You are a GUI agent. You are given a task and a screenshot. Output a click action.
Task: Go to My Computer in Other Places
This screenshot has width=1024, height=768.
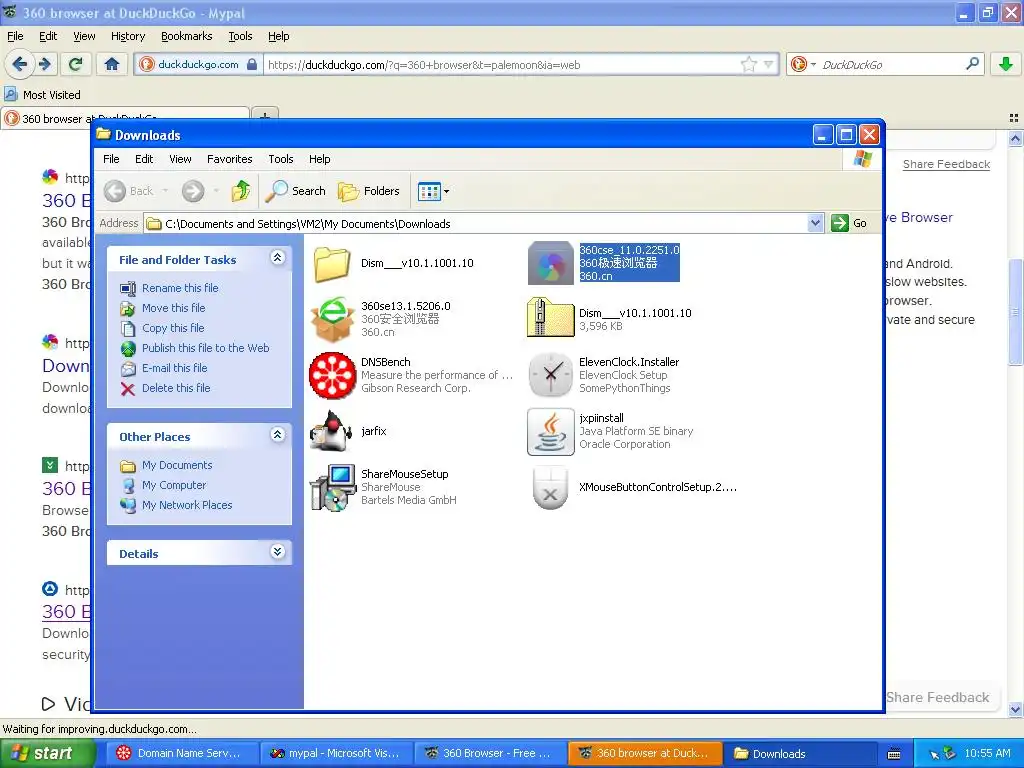(x=174, y=485)
